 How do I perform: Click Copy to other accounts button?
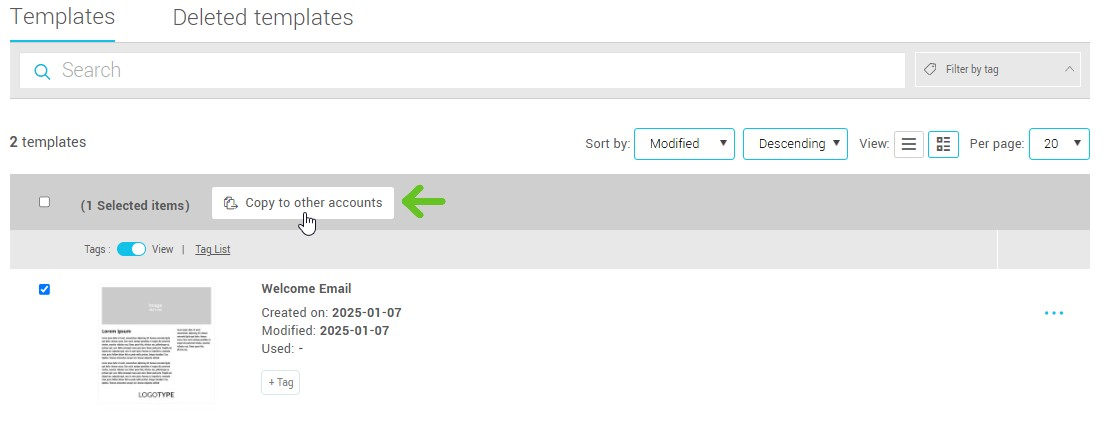coord(303,203)
